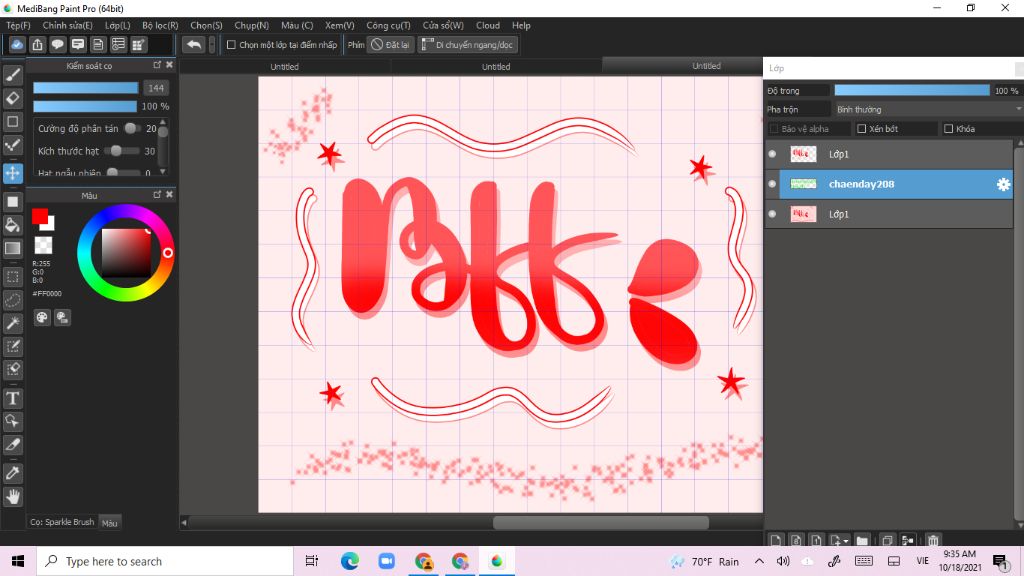Viewport: 1024px width, 576px height.
Task: Open the Cloud menu
Action: [488, 25]
